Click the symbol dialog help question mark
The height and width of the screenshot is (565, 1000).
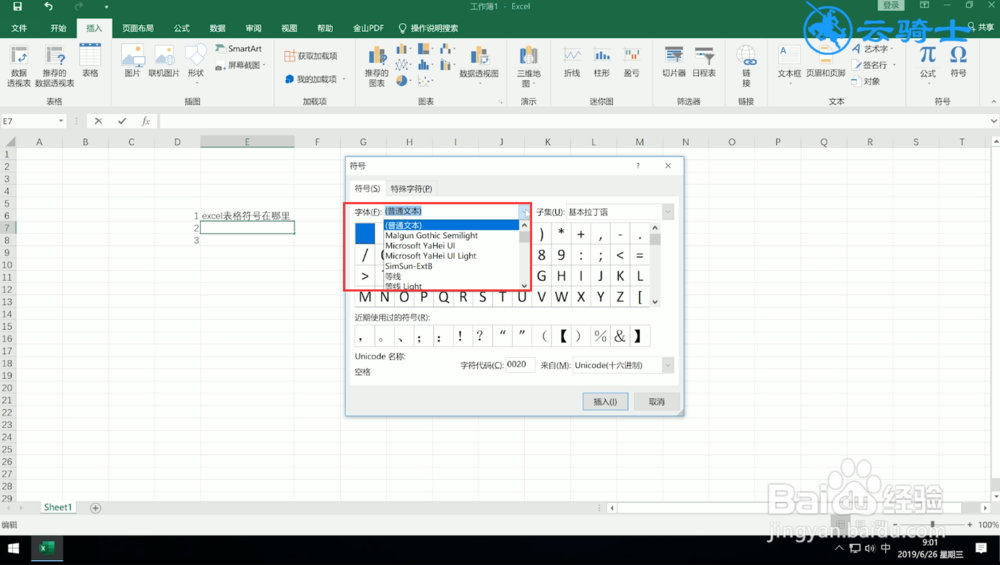coord(637,166)
